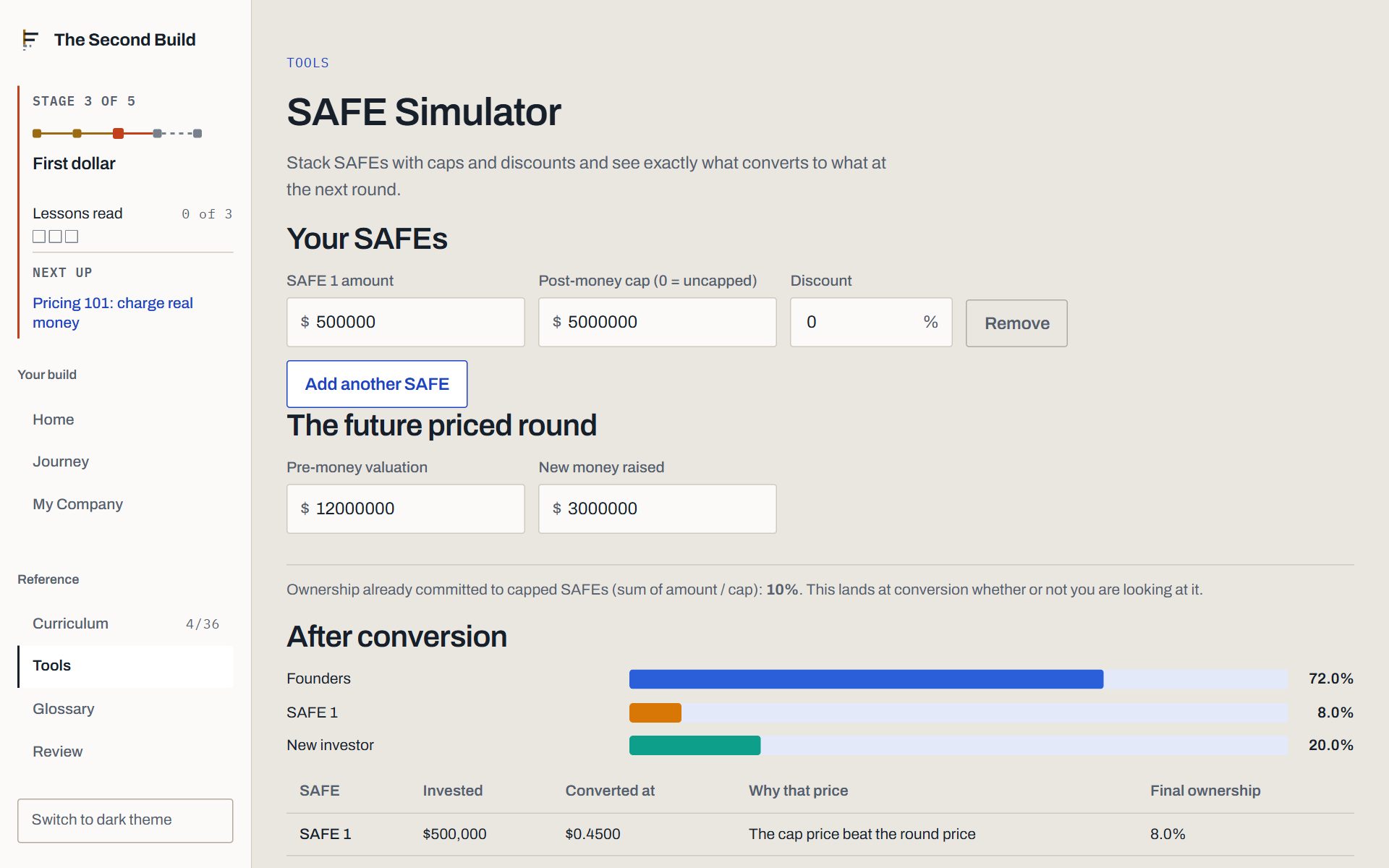This screenshot has height=868, width=1389.
Task: Click the 20.0% New investor value
Action: [1330, 745]
